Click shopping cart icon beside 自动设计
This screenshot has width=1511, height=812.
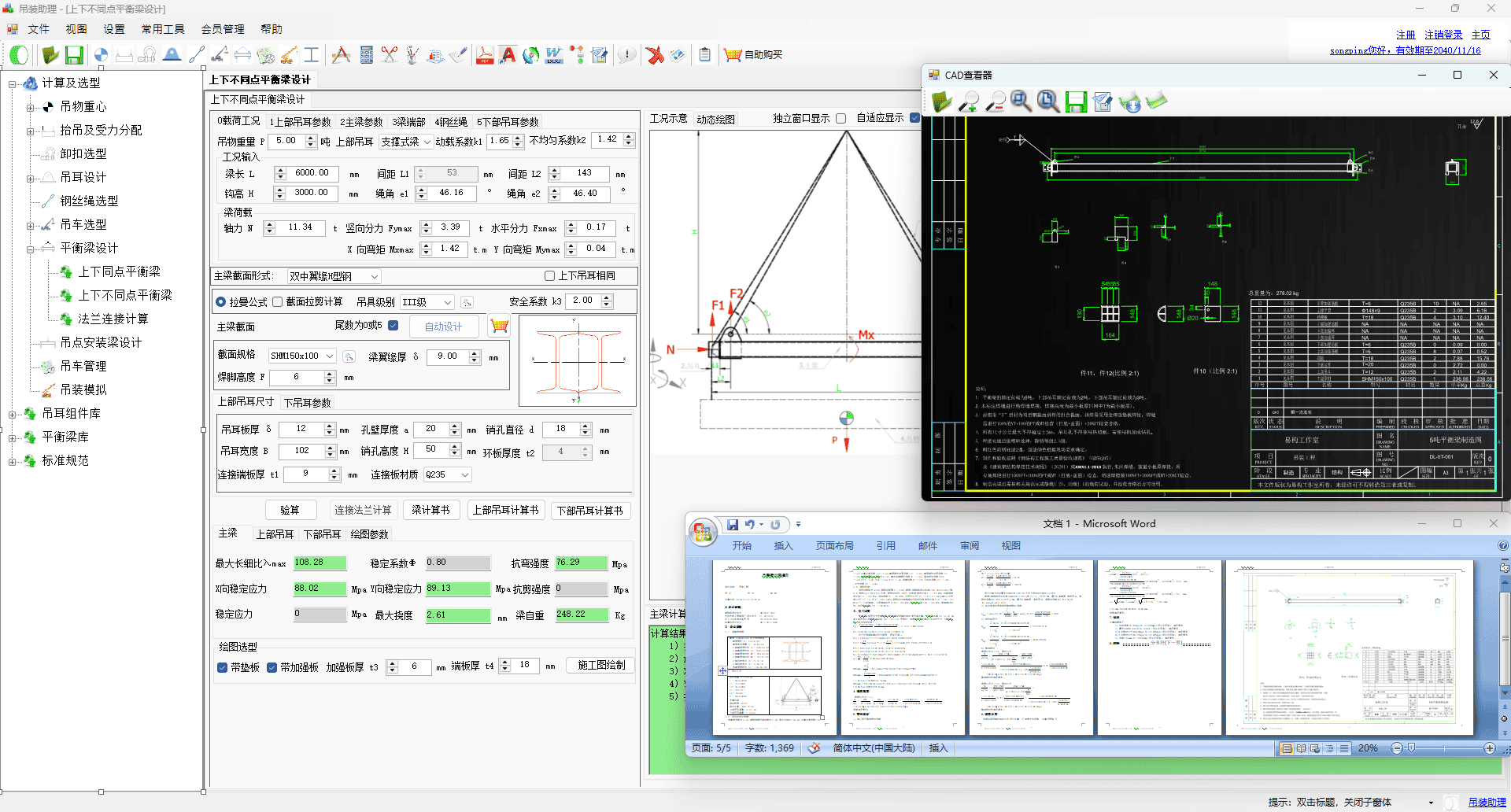[x=499, y=326]
